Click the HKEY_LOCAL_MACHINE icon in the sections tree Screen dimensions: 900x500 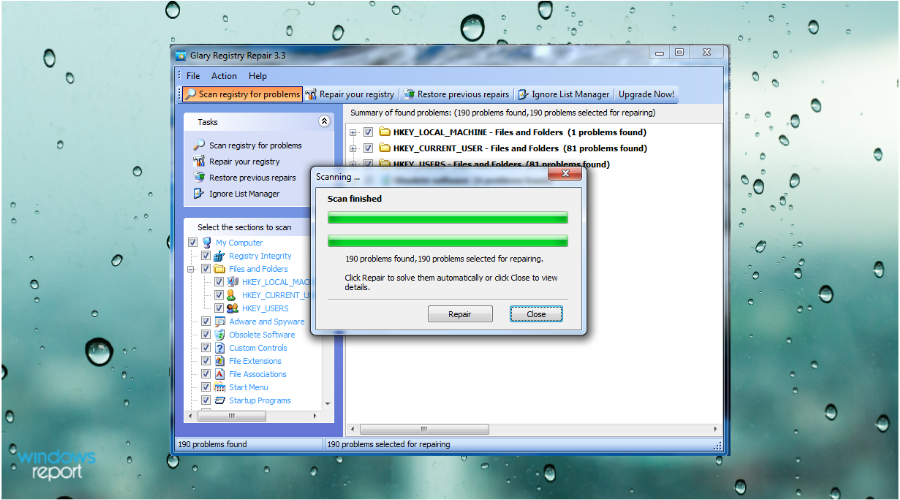[232, 282]
